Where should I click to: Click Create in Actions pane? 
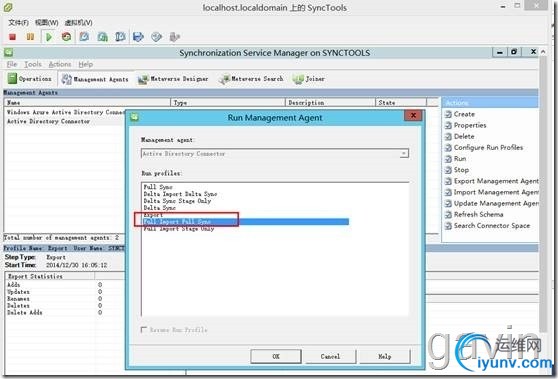[x=464, y=114]
